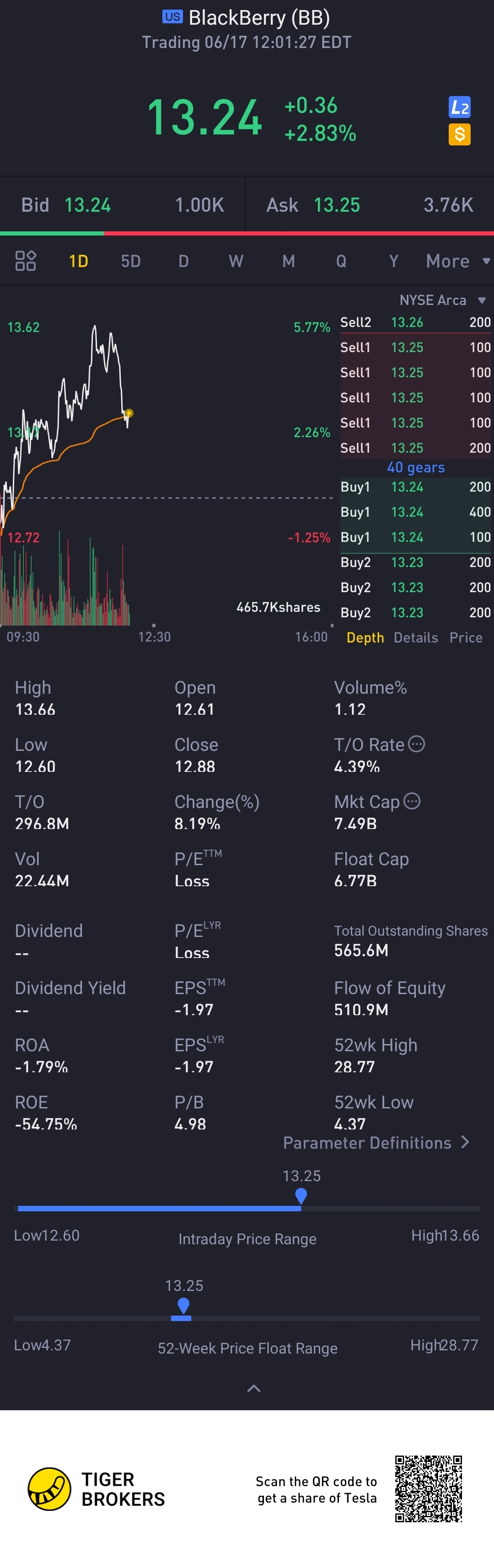Image resolution: width=494 pixels, height=1568 pixels.
Task: Open the chart layout grid icon
Action: click(x=26, y=261)
